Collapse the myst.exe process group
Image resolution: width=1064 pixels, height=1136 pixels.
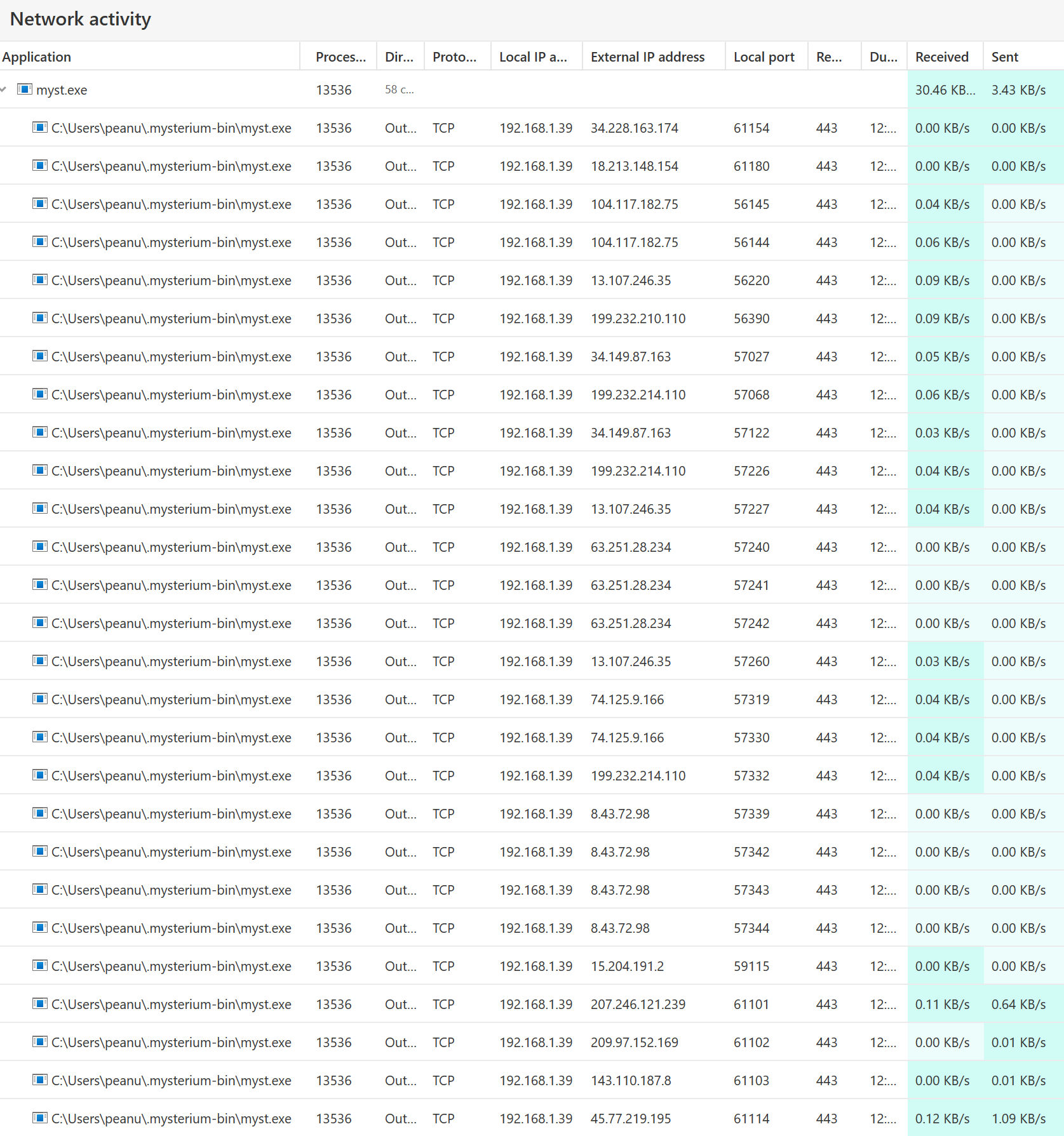pyautogui.click(x=4, y=90)
